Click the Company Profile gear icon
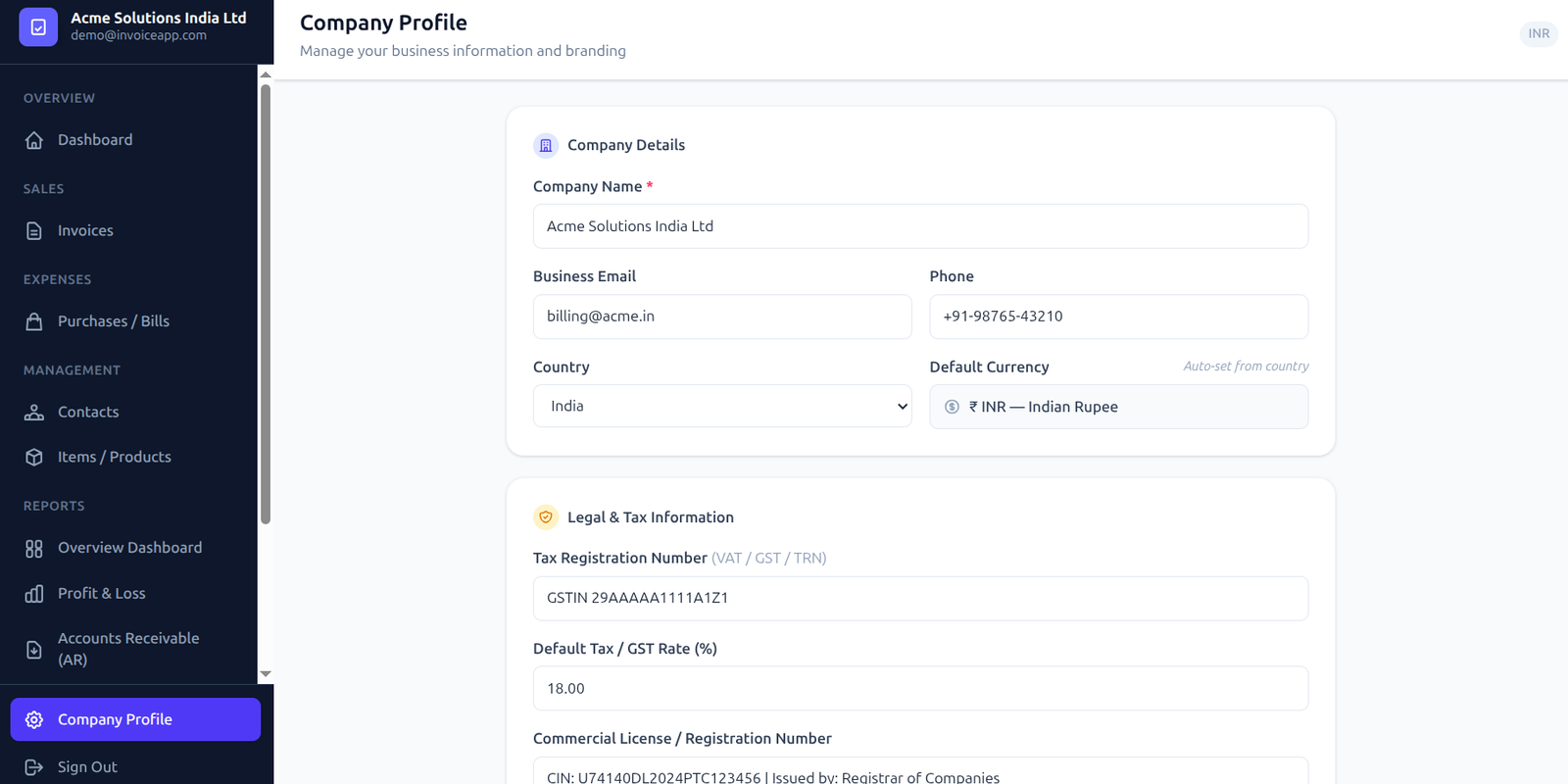The image size is (1568, 784). tap(34, 720)
